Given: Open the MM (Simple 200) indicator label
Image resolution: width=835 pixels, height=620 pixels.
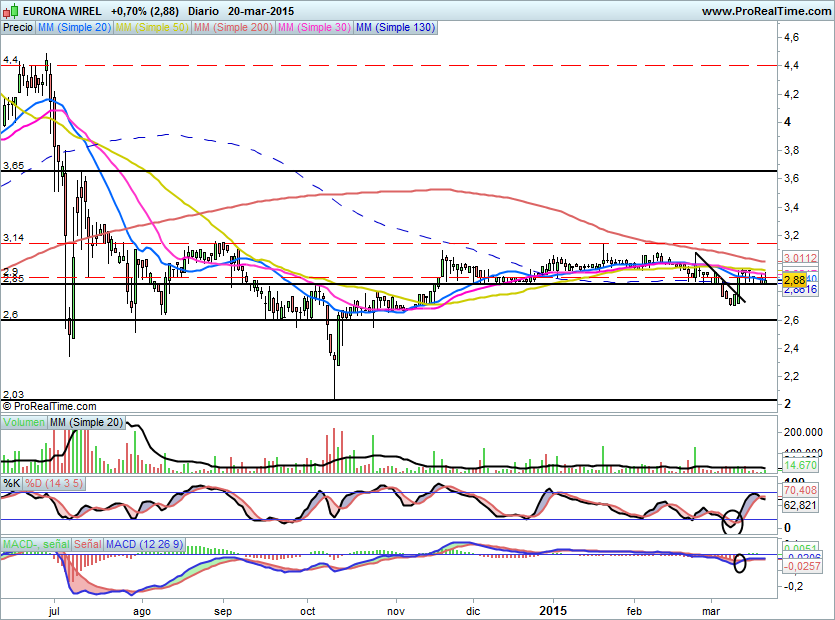Looking at the screenshot, I should (233, 27).
